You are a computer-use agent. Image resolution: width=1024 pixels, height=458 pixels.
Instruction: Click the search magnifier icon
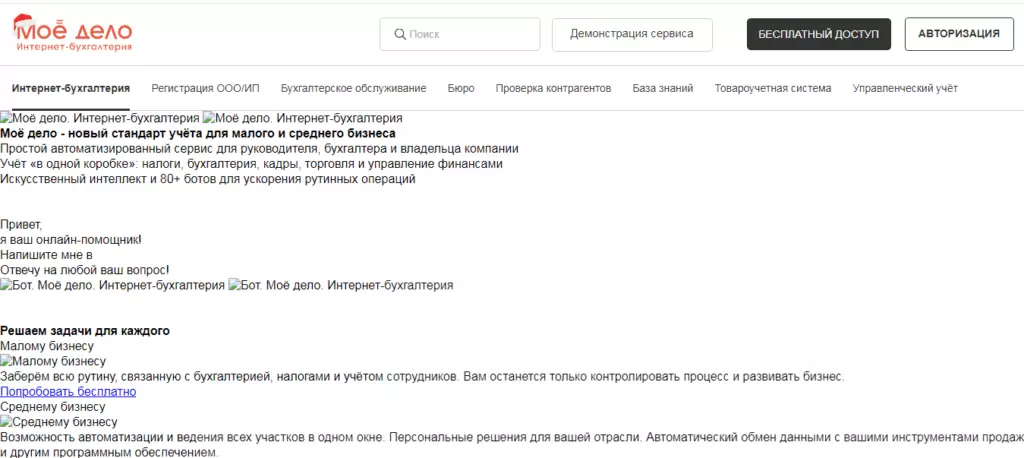[400, 34]
